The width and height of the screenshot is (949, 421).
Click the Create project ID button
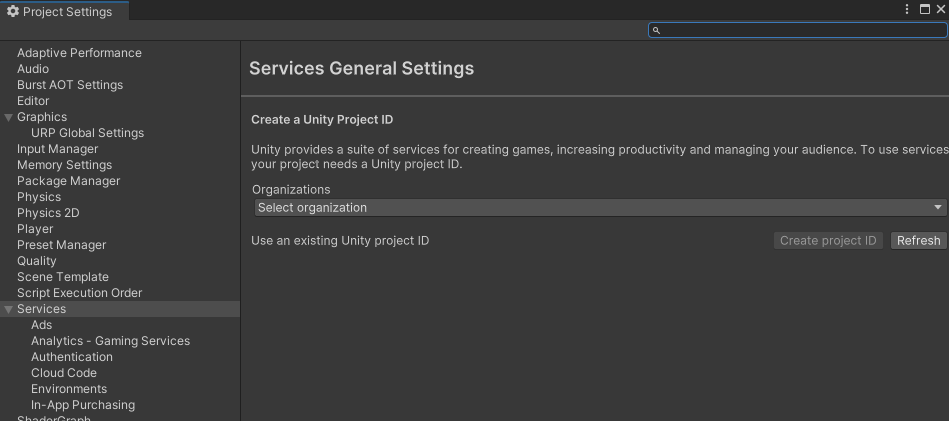[828, 241]
